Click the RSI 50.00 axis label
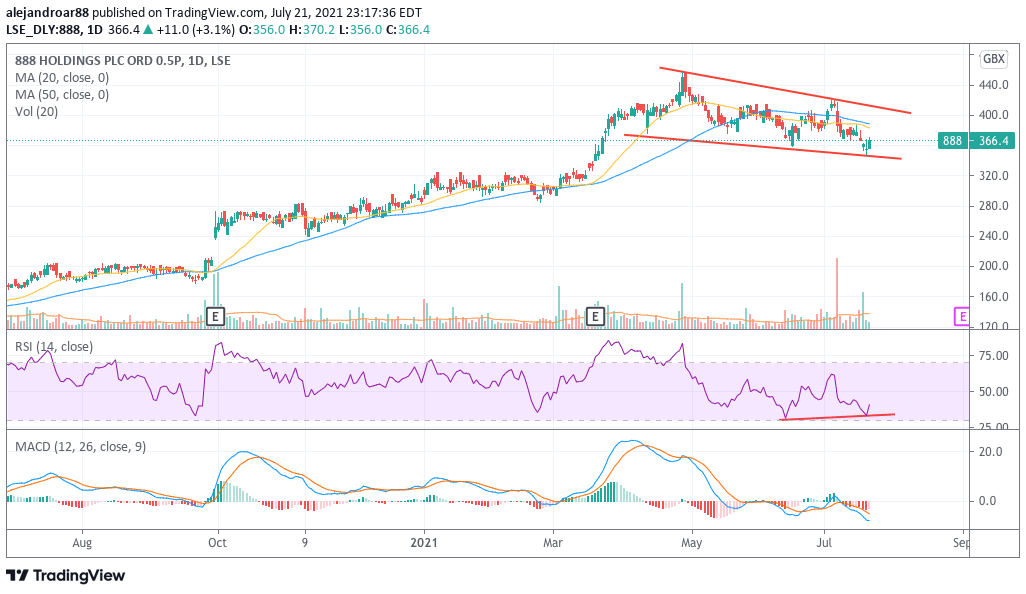 click(993, 392)
